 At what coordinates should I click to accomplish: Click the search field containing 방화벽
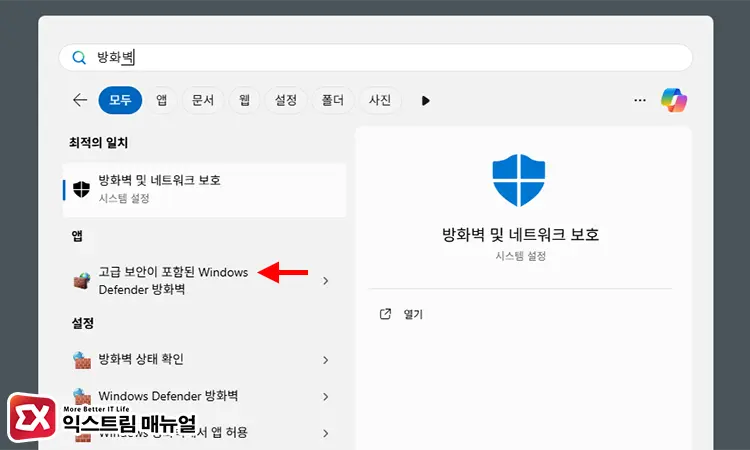(x=375, y=58)
